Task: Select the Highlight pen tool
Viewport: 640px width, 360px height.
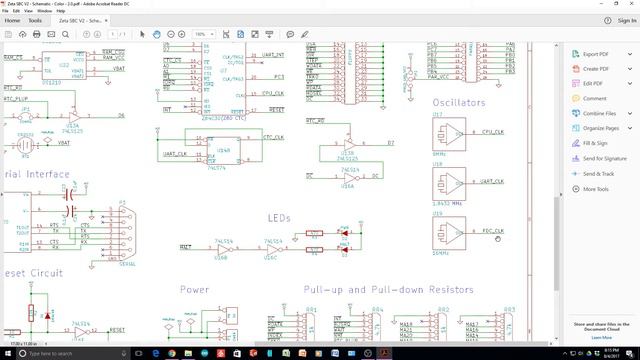Action: click(x=304, y=34)
